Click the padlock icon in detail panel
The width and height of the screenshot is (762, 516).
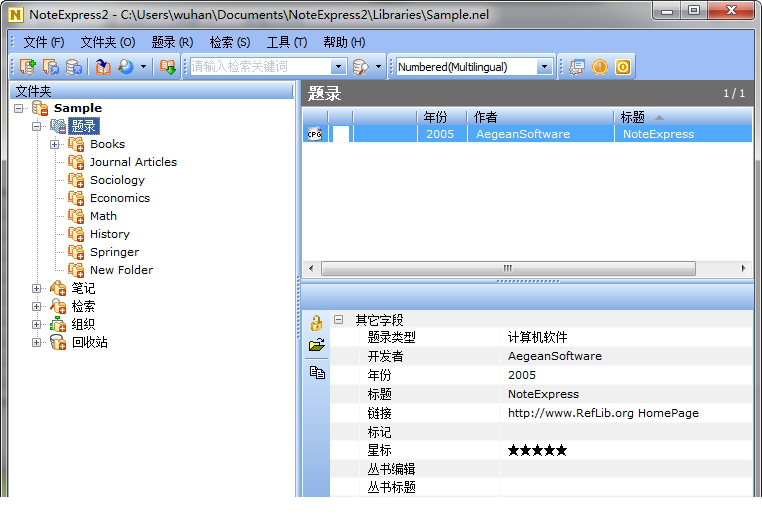coord(317,323)
